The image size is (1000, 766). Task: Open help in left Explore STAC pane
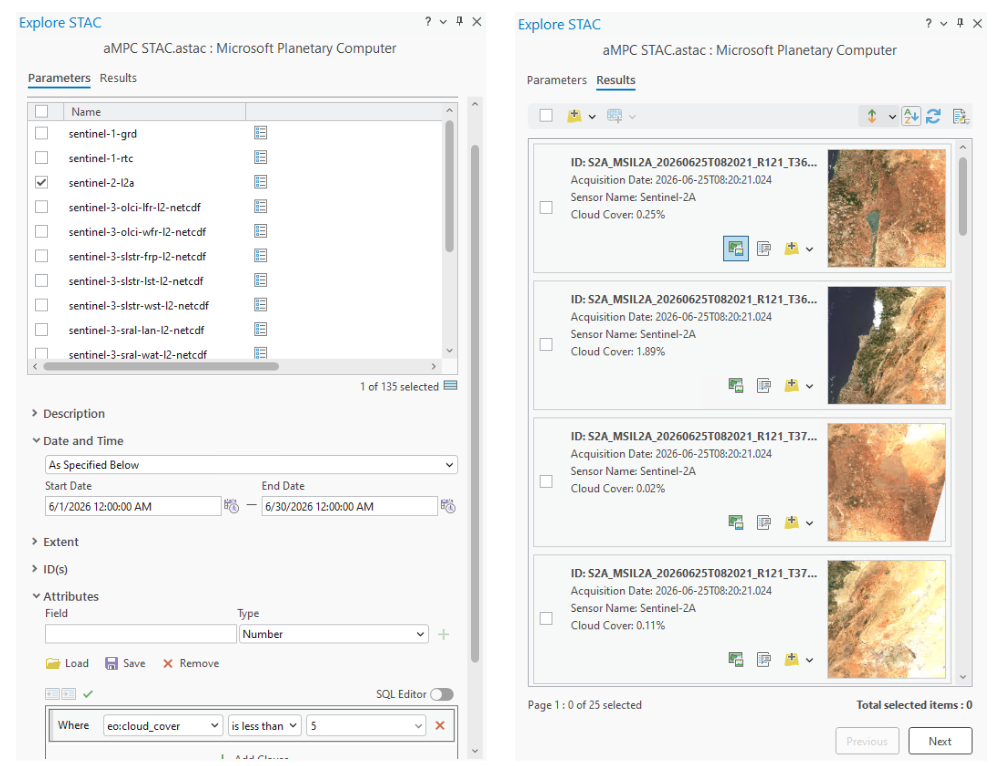click(428, 22)
